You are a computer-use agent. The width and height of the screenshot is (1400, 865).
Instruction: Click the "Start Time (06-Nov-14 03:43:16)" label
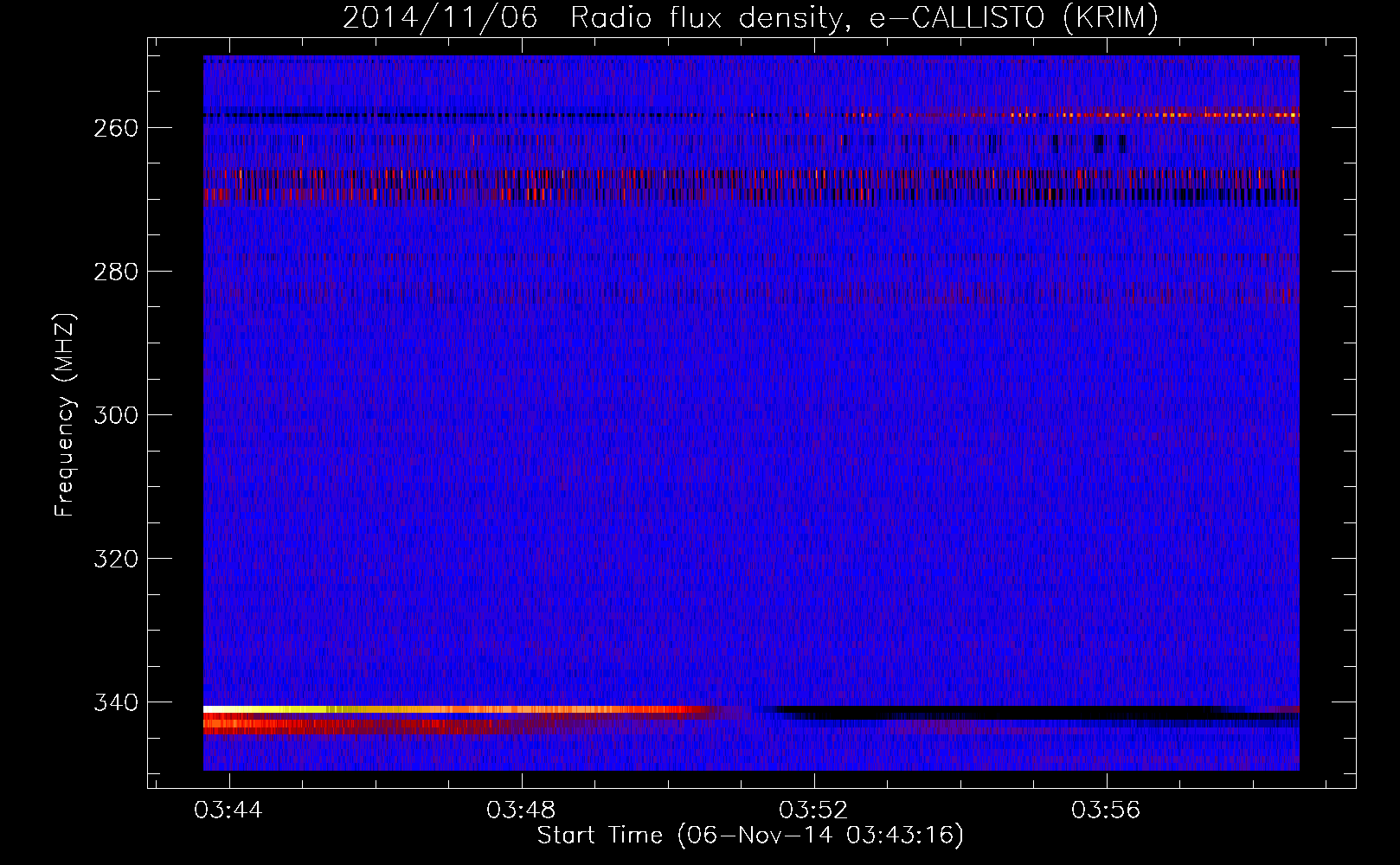point(750,836)
